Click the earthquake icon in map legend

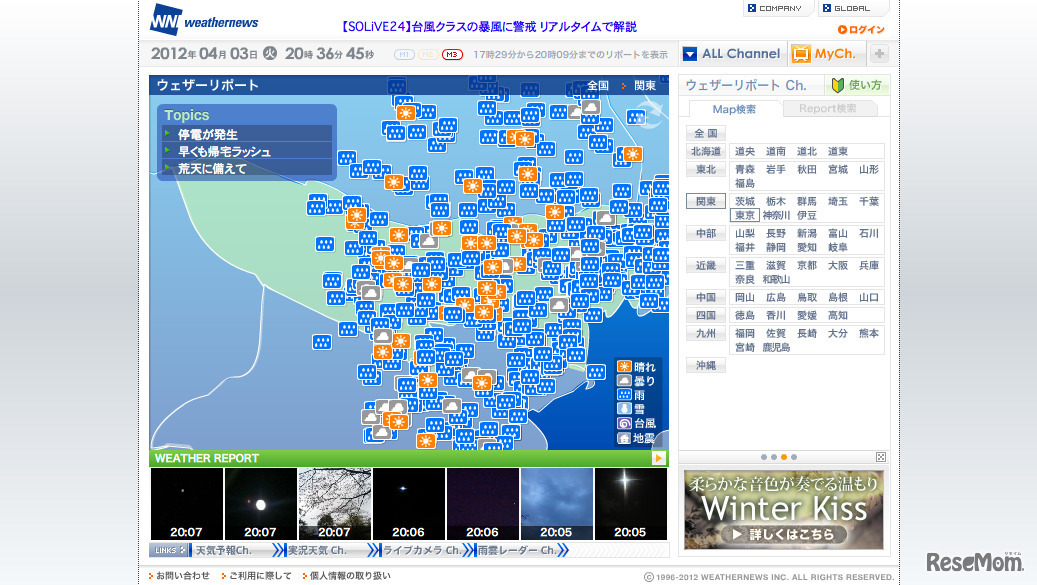point(624,438)
